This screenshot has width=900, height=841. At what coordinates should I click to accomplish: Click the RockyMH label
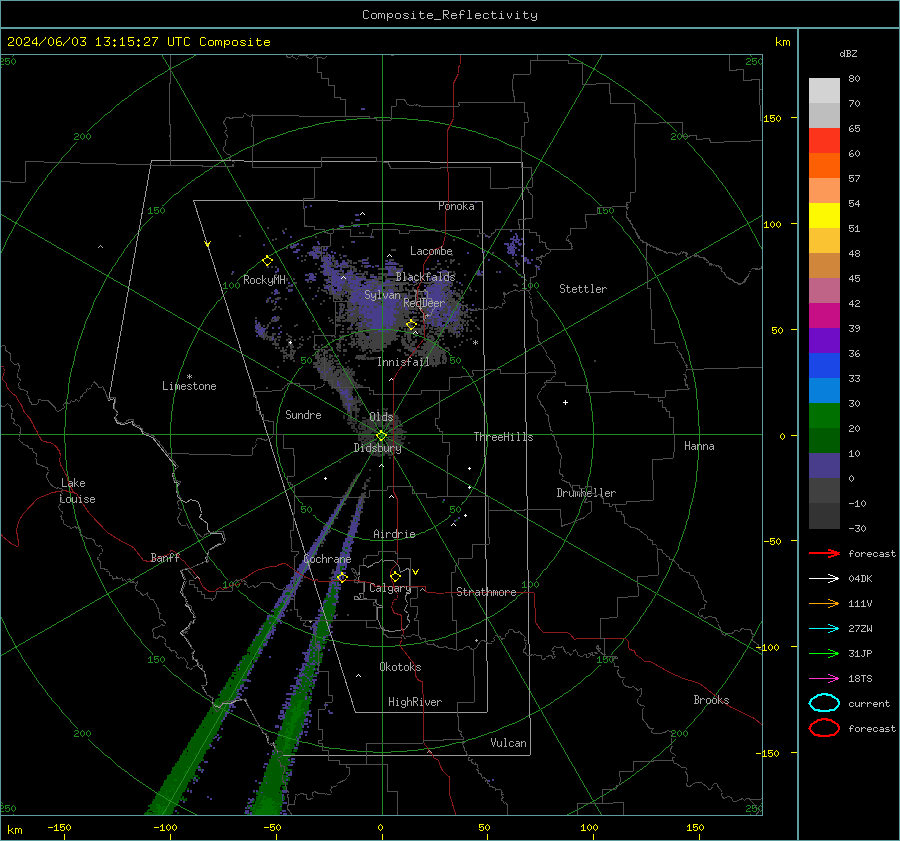[264, 280]
